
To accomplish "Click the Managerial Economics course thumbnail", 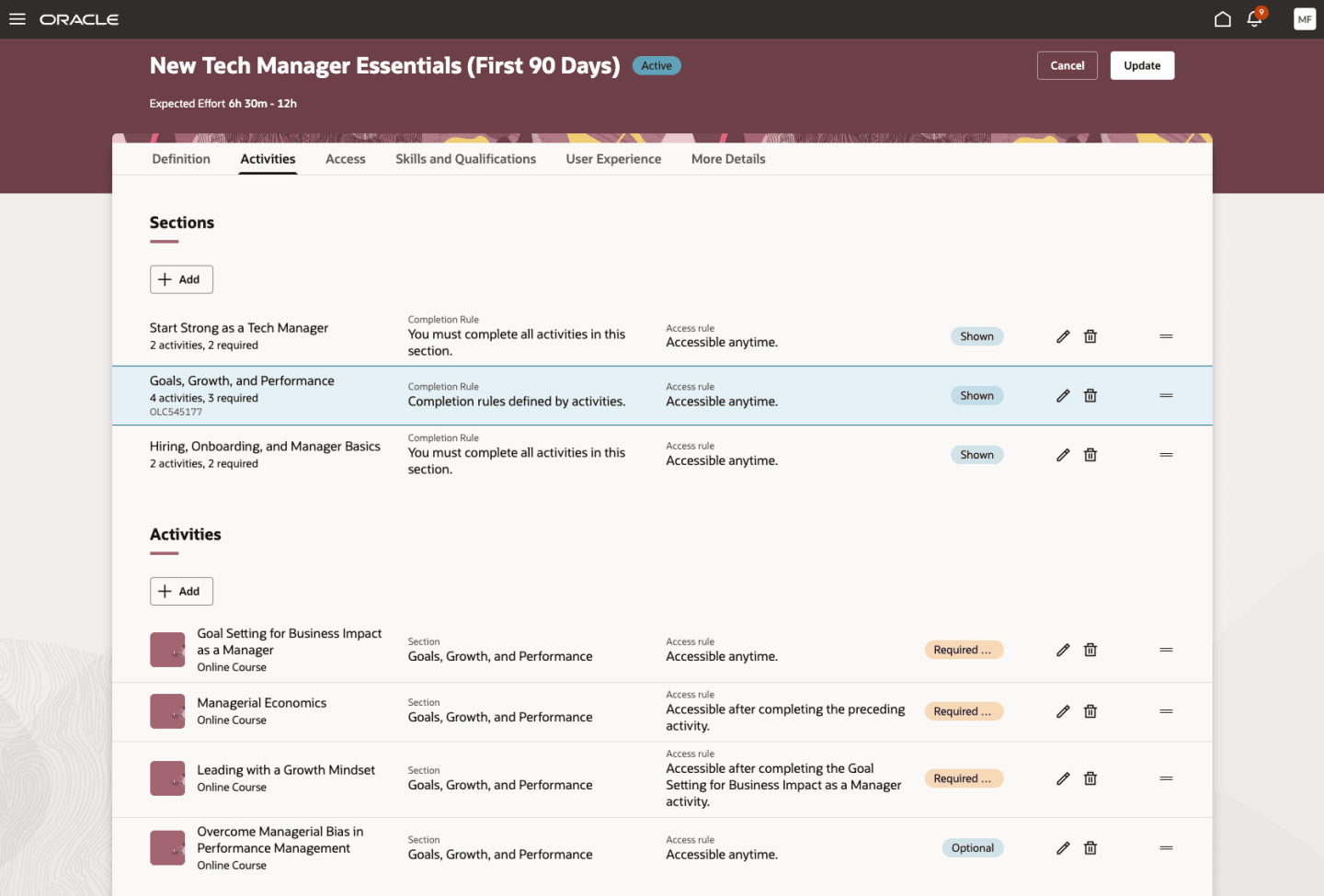I will click(167, 711).
